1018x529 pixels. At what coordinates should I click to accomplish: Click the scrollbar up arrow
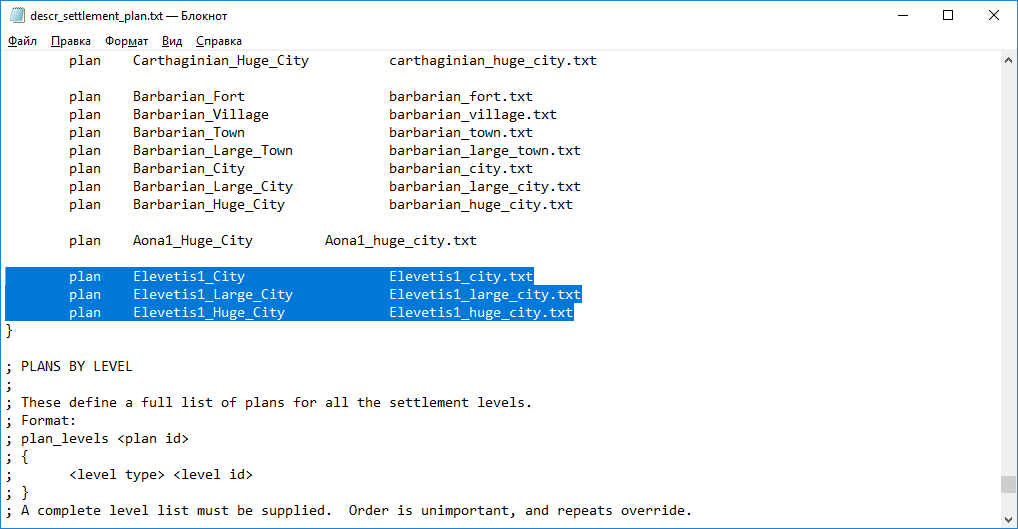(x=1008, y=60)
